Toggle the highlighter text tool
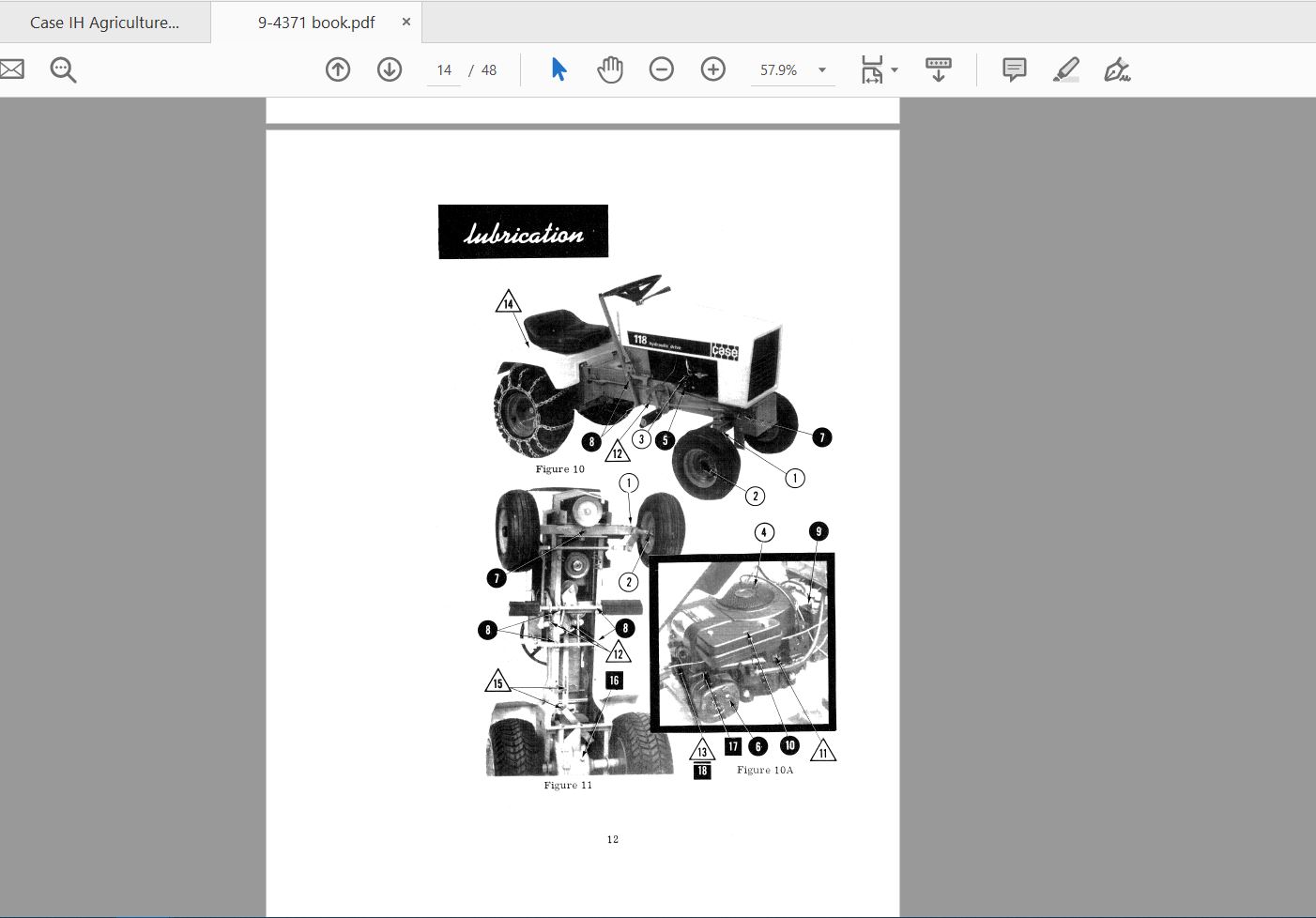 click(x=1065, y=69)
